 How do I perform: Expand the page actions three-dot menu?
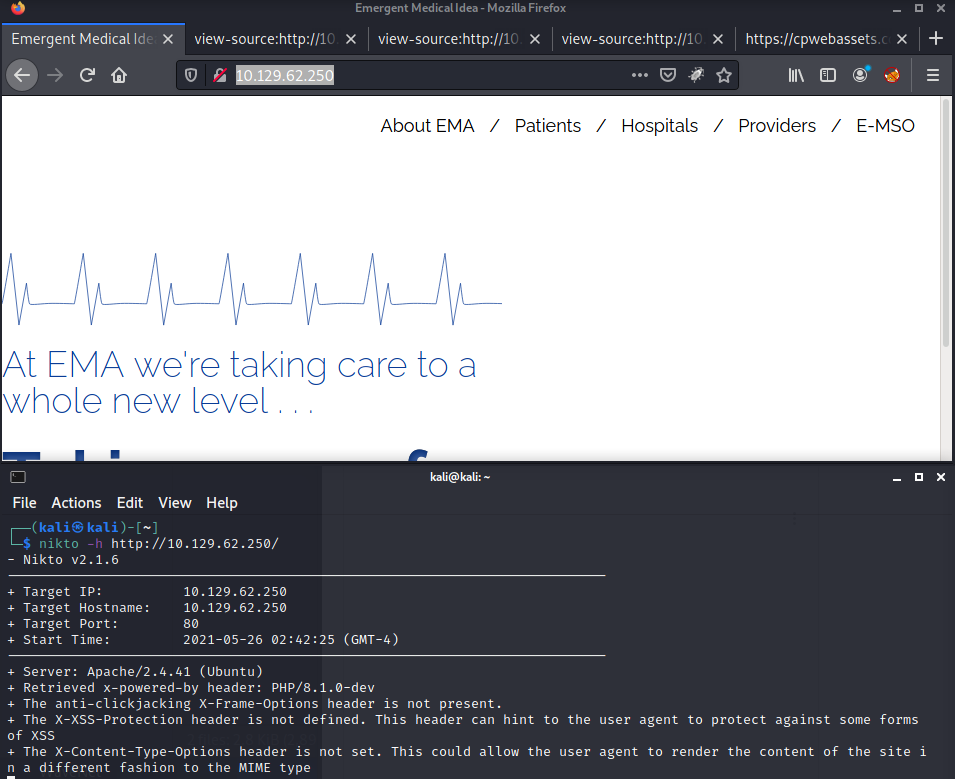coord(640,75)
